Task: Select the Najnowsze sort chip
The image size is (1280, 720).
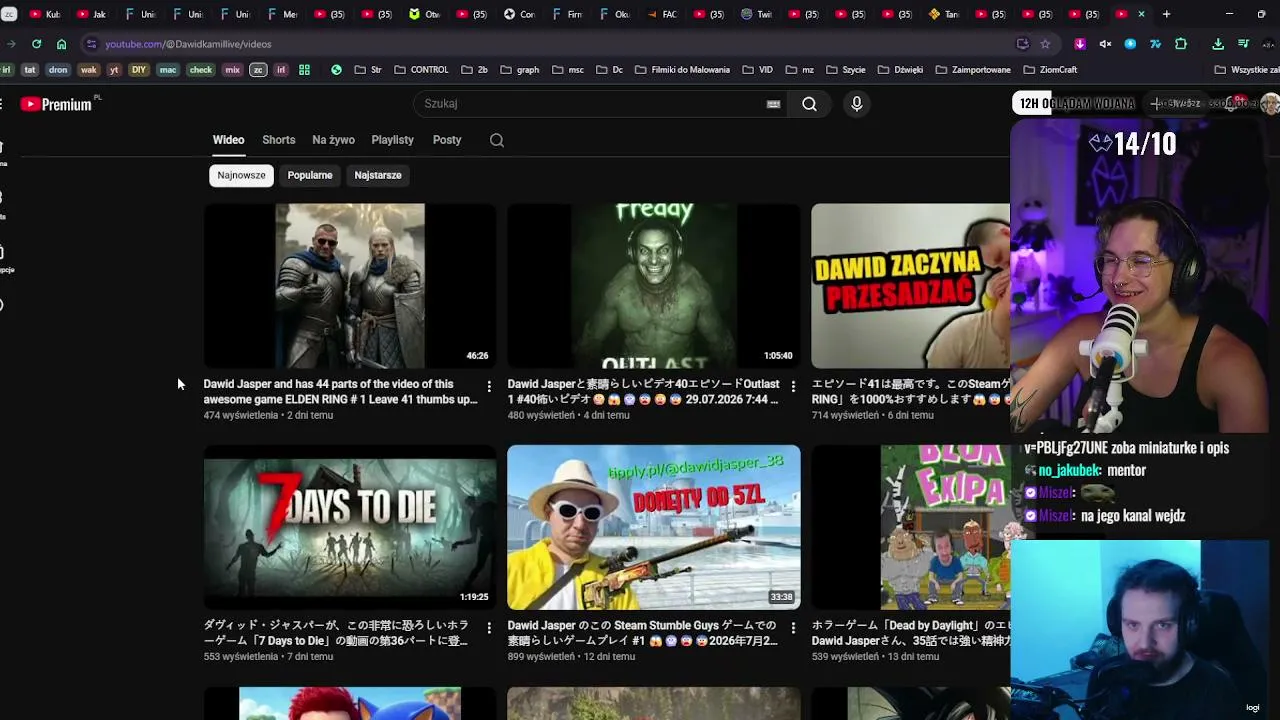Action: pos(241,175)
